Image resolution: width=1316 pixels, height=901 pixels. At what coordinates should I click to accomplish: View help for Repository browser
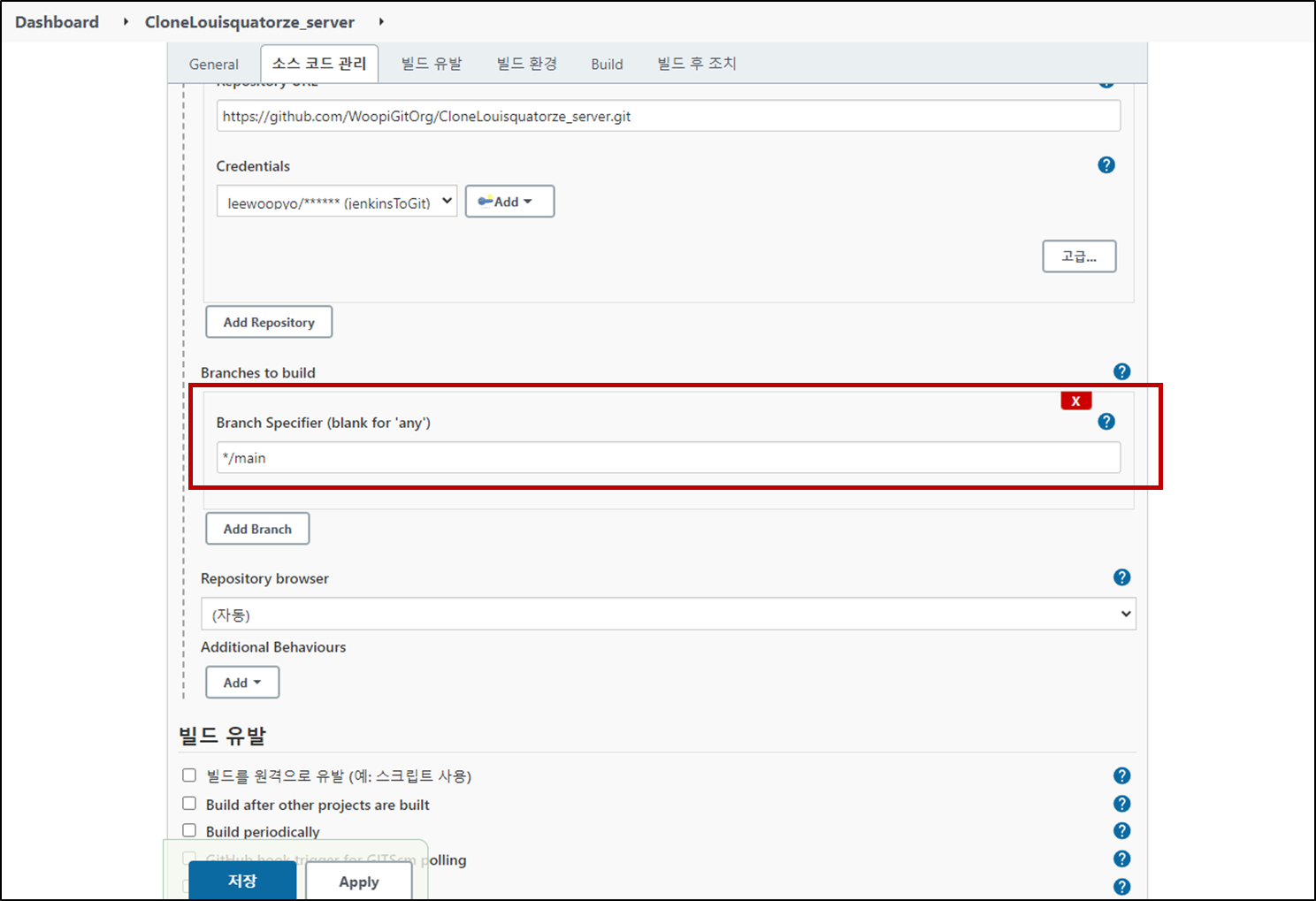tap(1122, 577)
